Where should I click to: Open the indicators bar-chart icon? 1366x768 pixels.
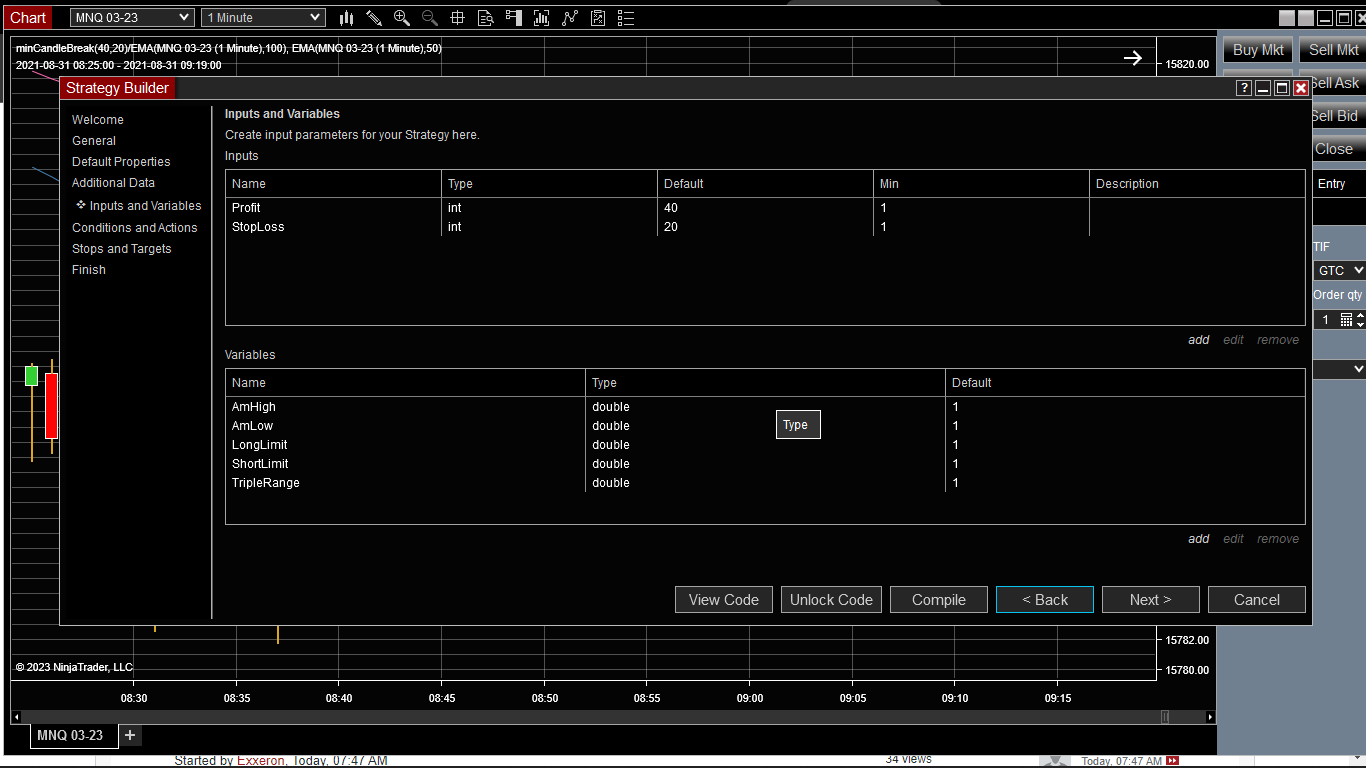pos(542,18)
